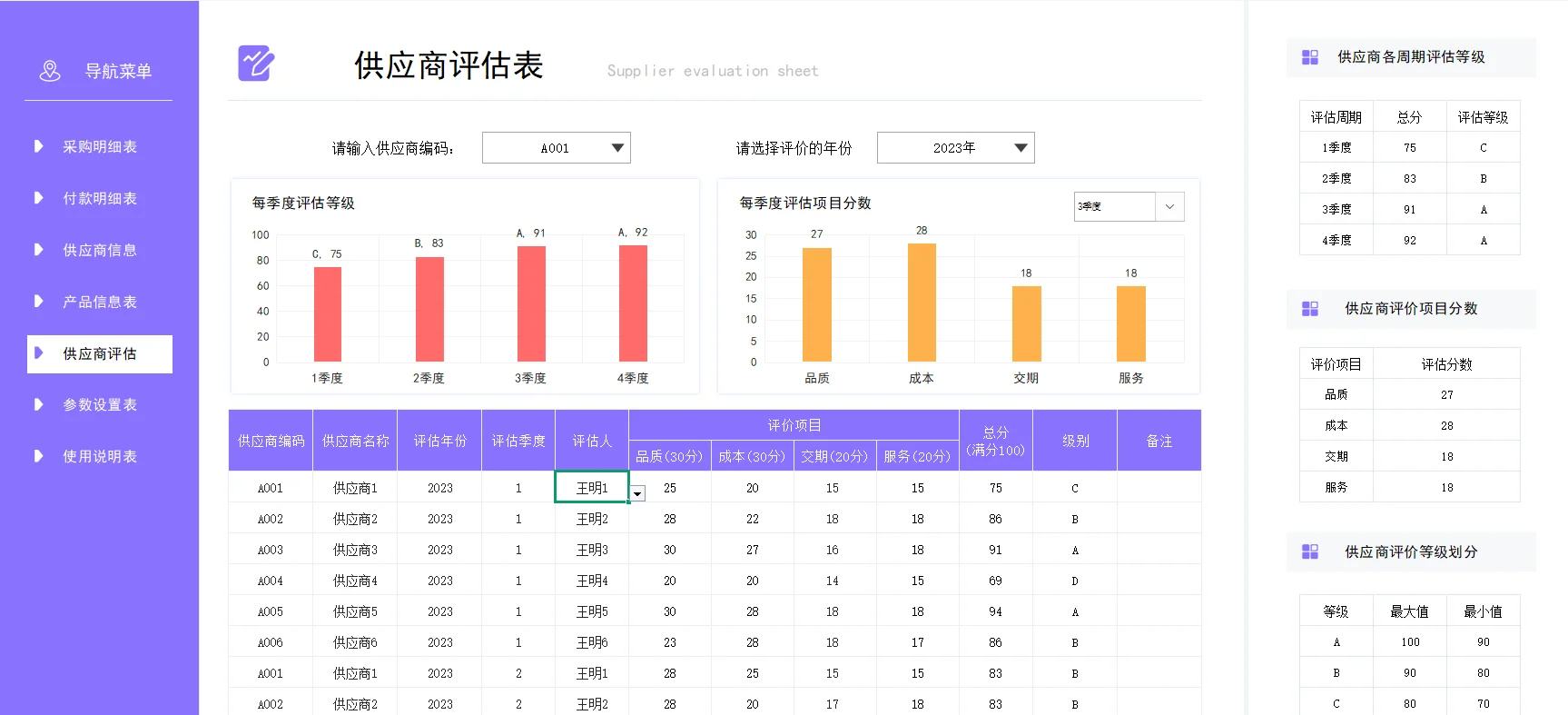Click arrow icon beside 供应商信息
Image resolution: width=1568 pixels, height=715 pixels.
[38, 250]
